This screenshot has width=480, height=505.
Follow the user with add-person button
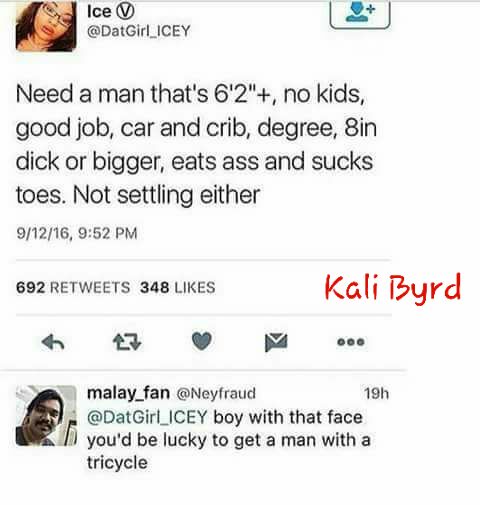click(x=360, y=14)
